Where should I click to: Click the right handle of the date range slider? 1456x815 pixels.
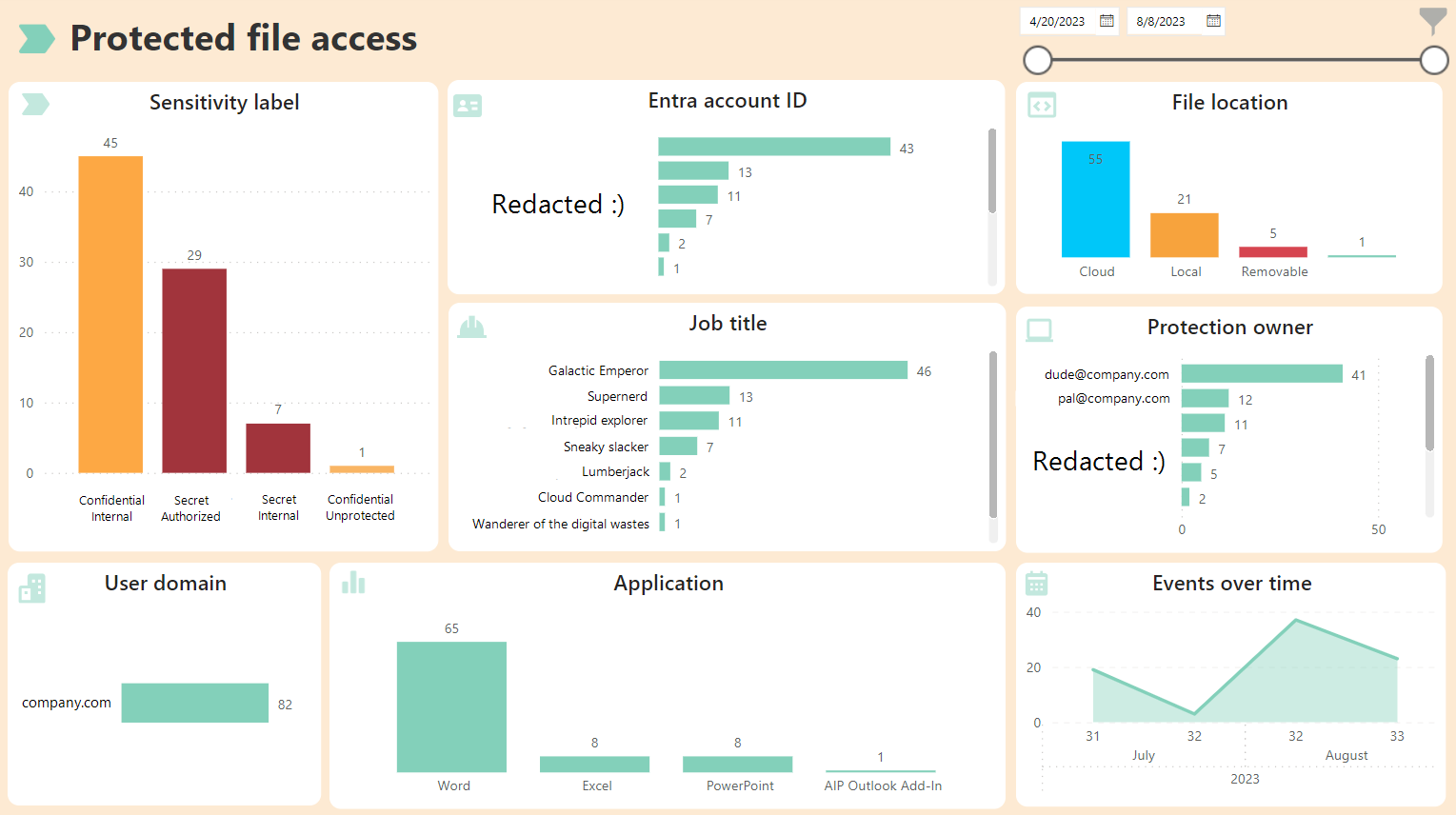click(x=1434, y=60)
